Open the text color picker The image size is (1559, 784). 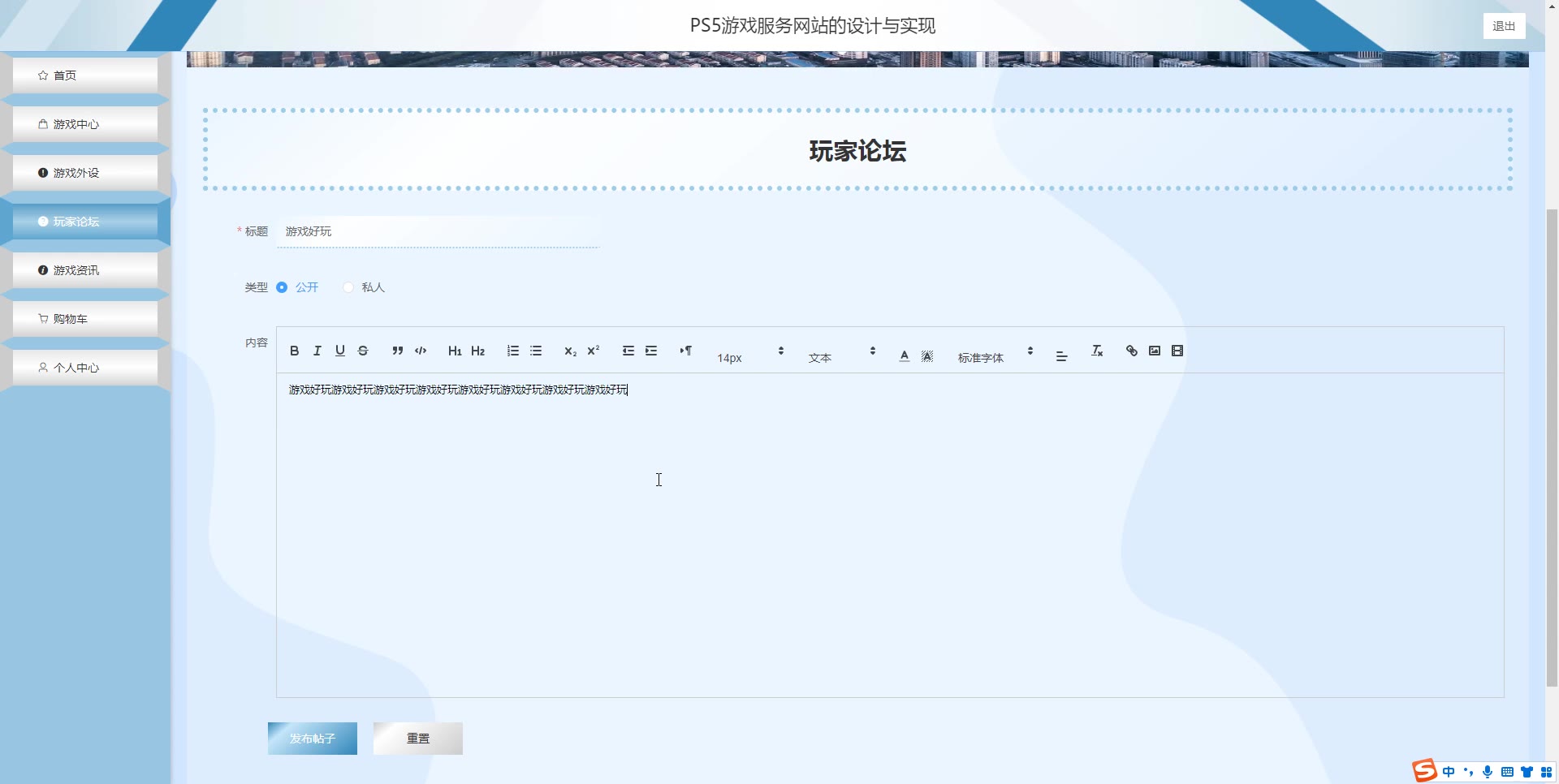[x=905, y=355]
